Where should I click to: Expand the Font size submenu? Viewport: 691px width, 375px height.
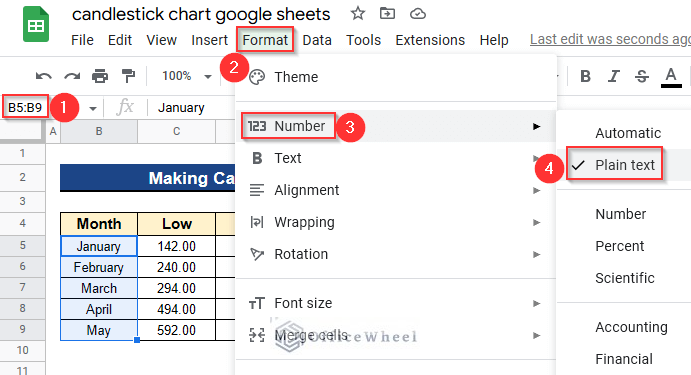[396, 303]
